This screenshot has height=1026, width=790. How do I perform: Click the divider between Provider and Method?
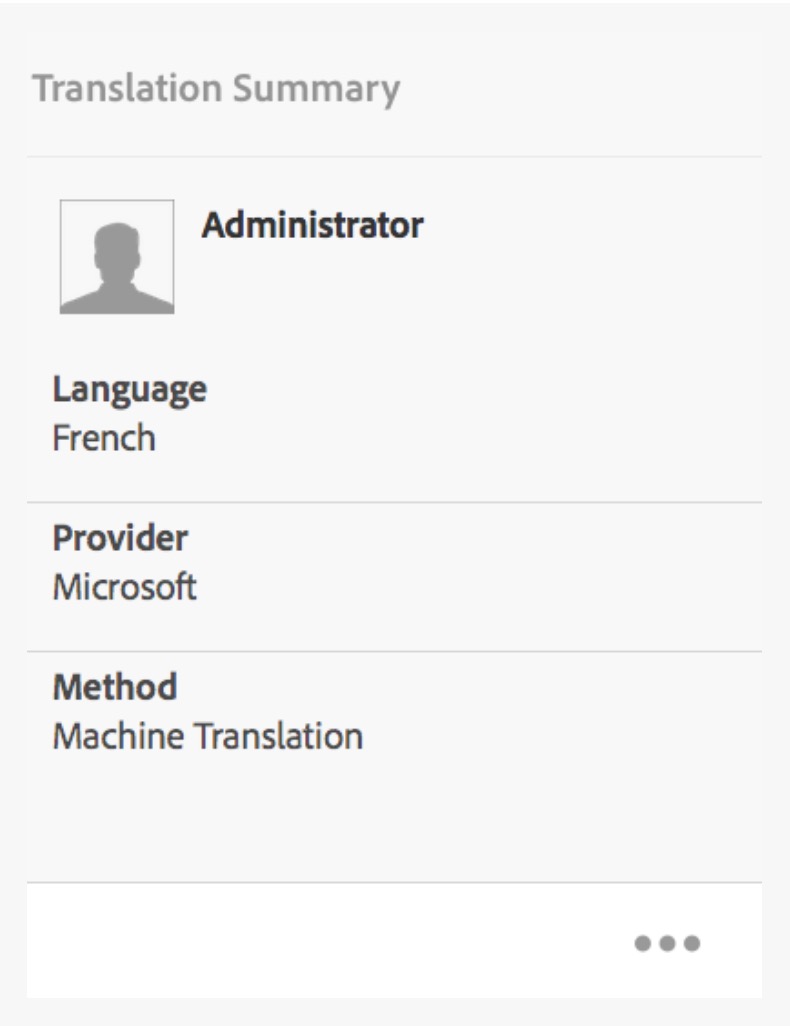point(394,652)
